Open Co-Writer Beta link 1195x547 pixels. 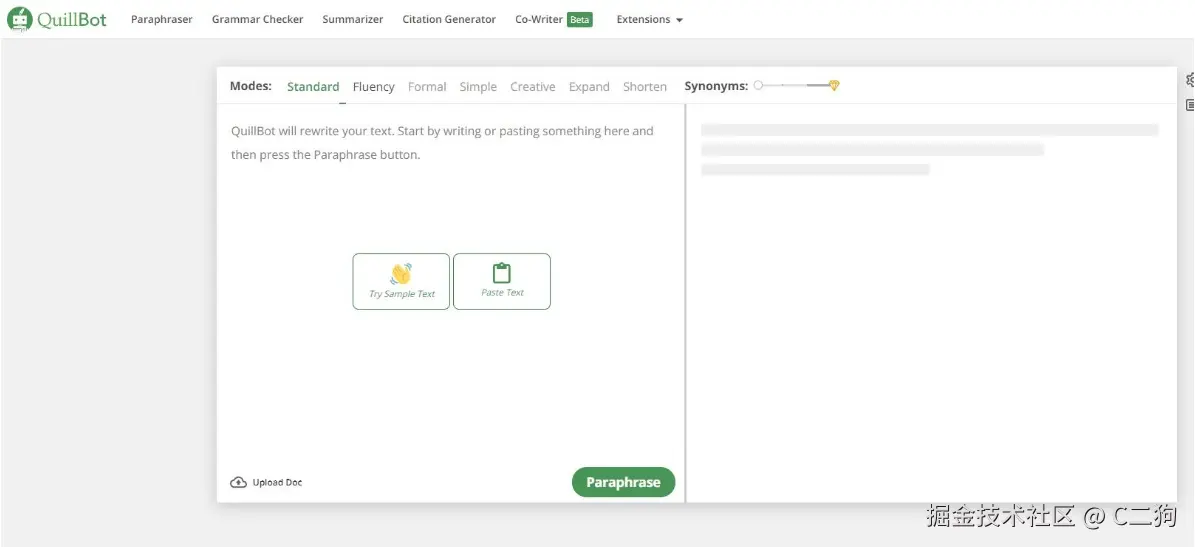point(553,19)
